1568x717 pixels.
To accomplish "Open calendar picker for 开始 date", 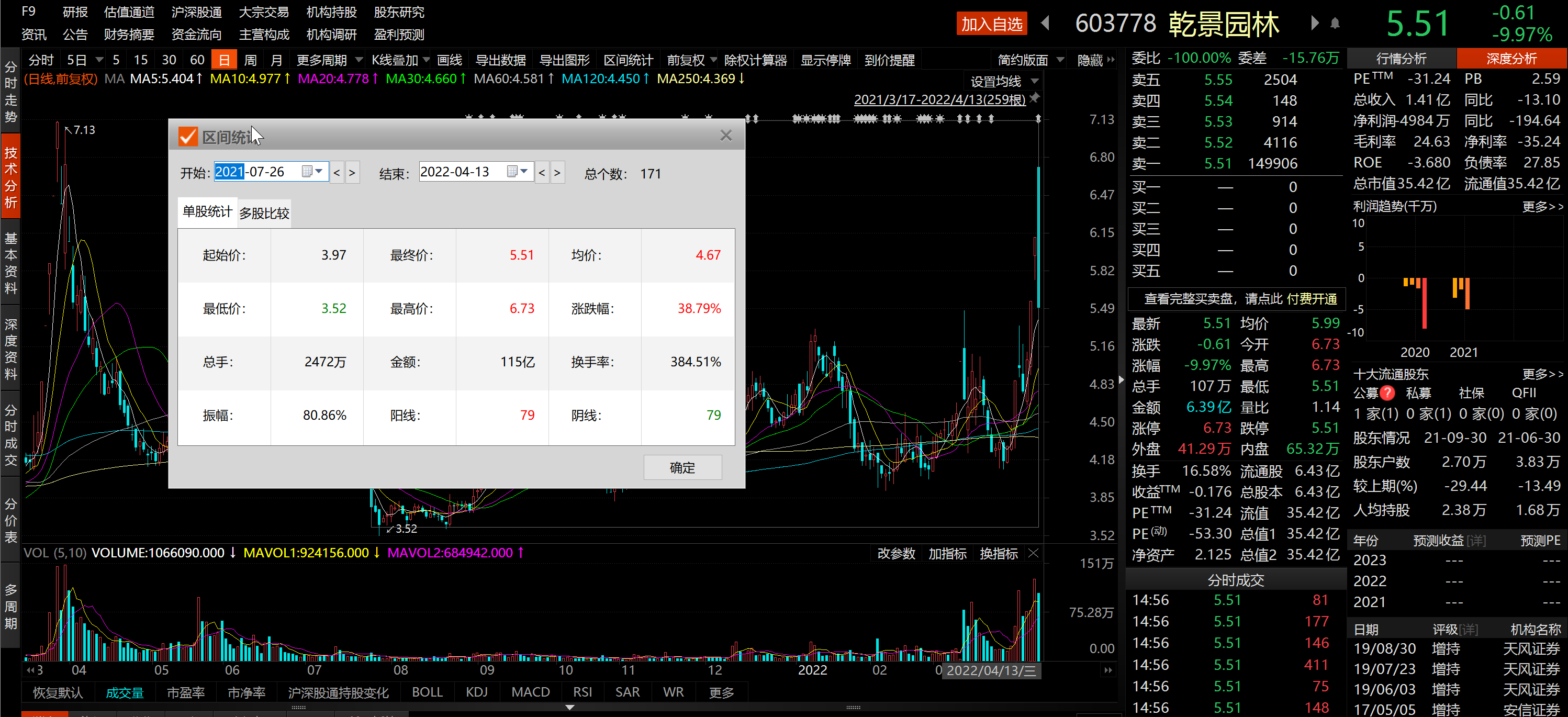I will [x=307, y=172].
